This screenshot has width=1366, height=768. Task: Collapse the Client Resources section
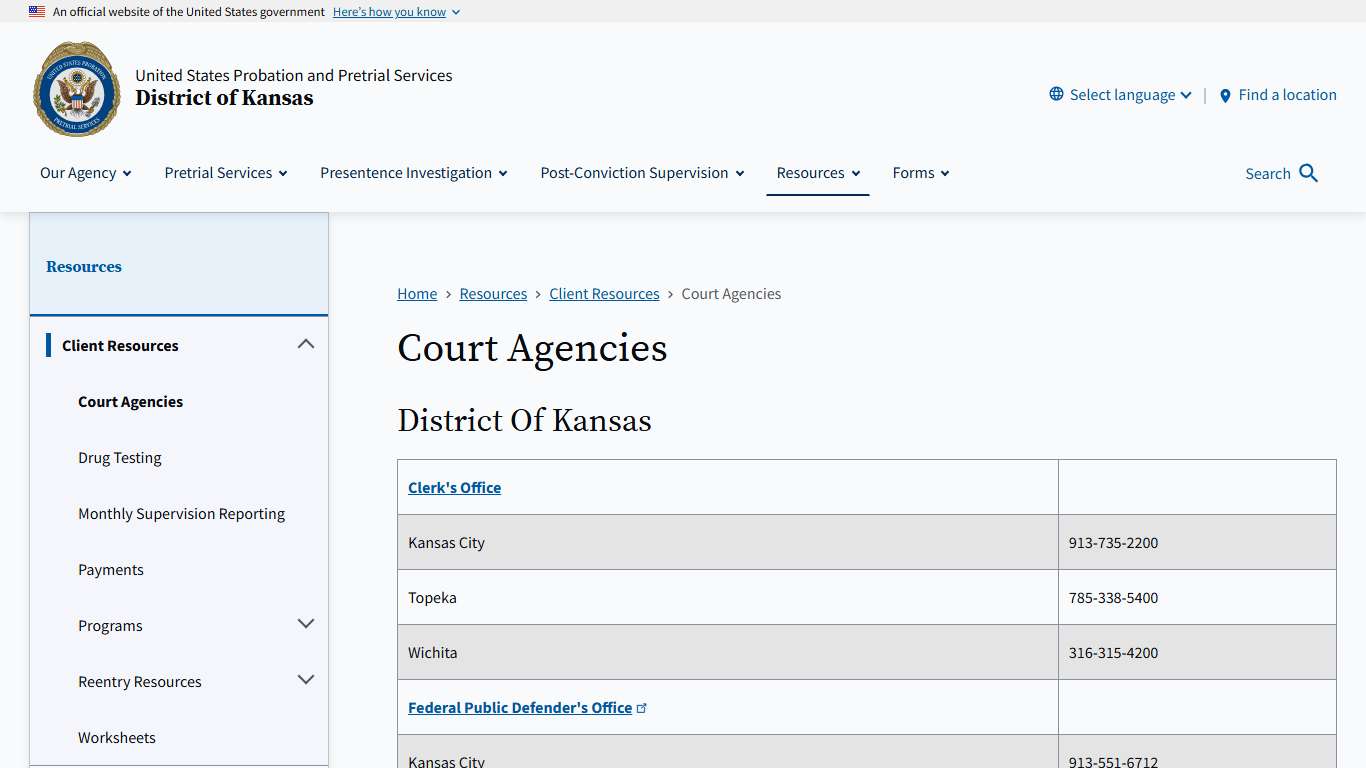[306, 343]
